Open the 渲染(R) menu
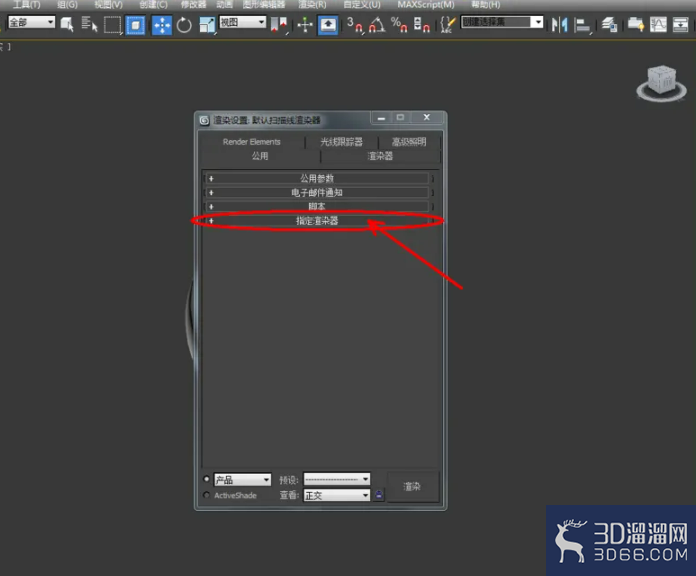Image resolution: width=696 pixels, height=576 pixels. [312, 4]
